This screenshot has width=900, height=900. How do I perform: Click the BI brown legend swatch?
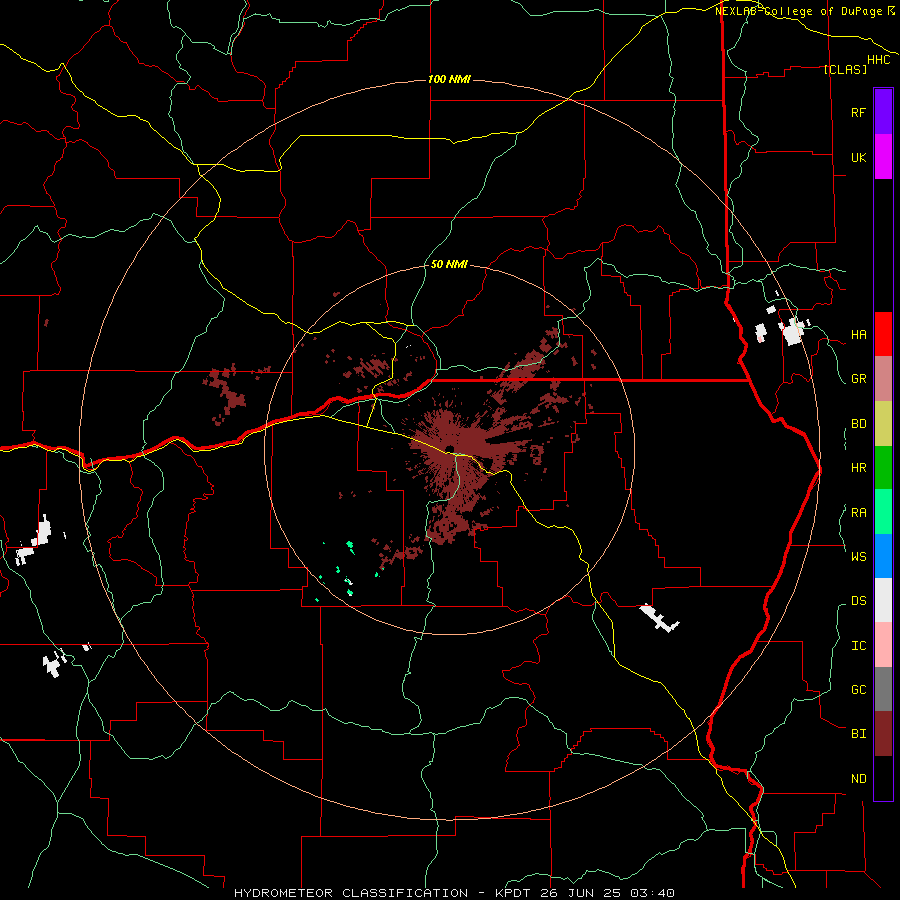tap(883, 734)
